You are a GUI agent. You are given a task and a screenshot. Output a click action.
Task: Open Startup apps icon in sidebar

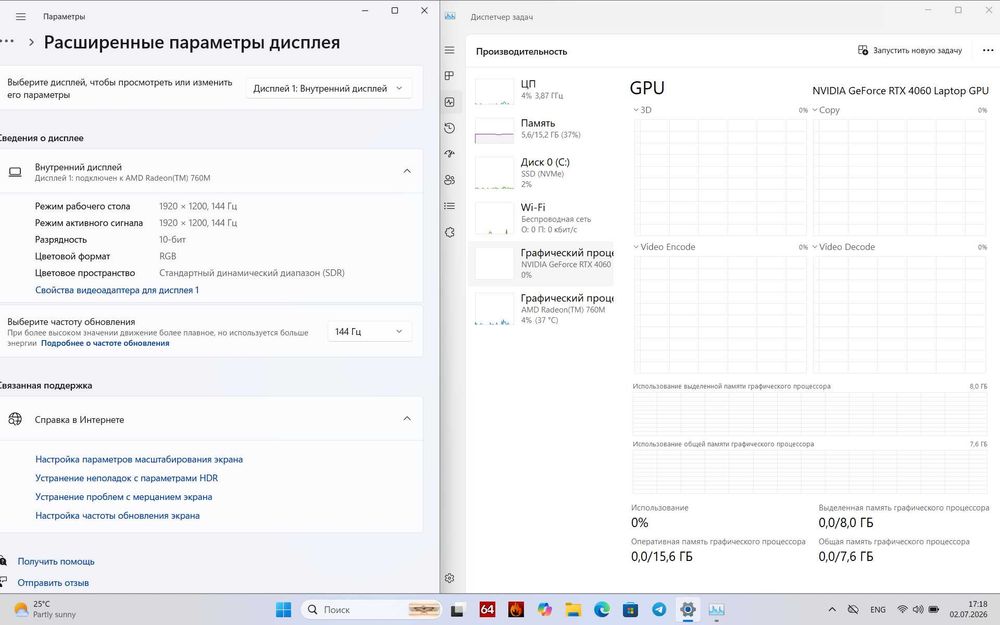pyautogui.click(x=450, y=154)
